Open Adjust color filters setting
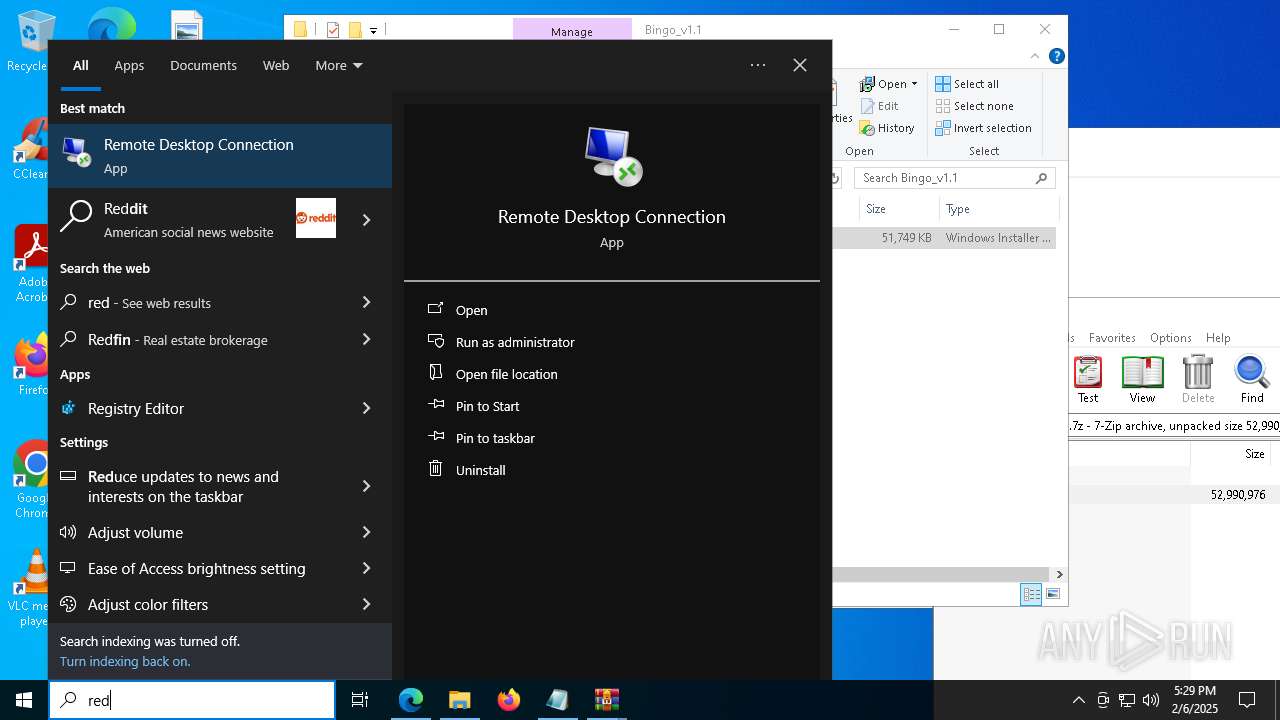Viewport: 1280px width, 720px height. (x=196, y=604)
